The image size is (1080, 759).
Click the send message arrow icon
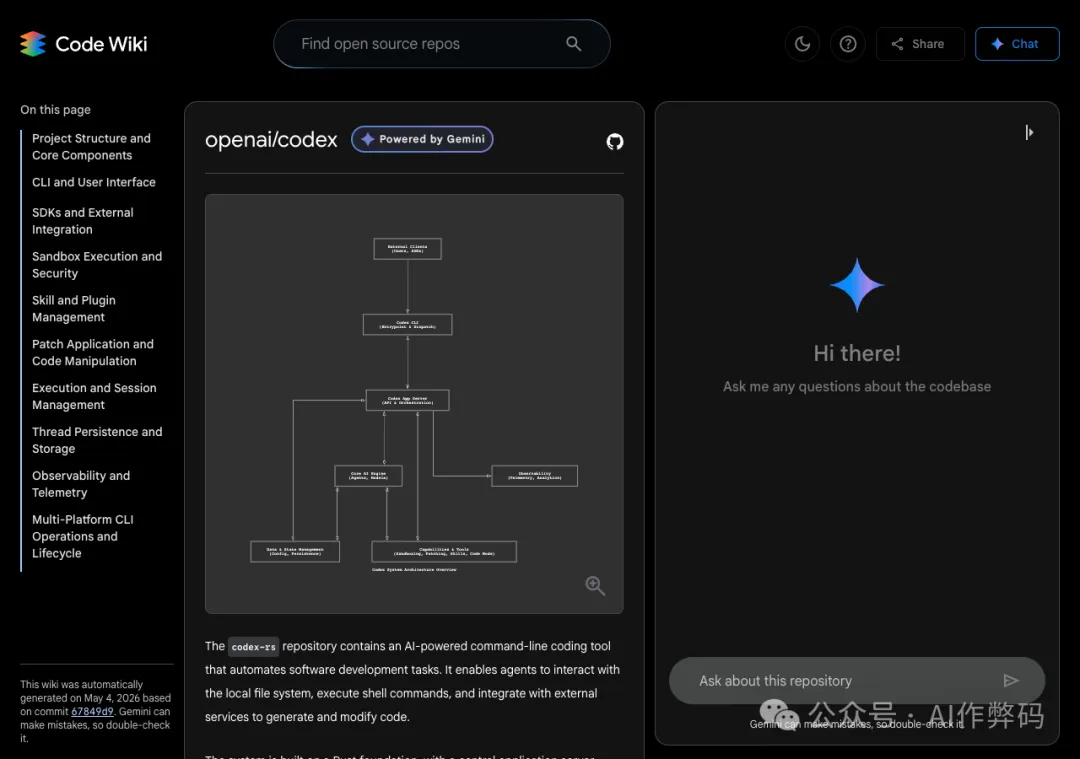pyautogui.click(x=1010, y=680)
